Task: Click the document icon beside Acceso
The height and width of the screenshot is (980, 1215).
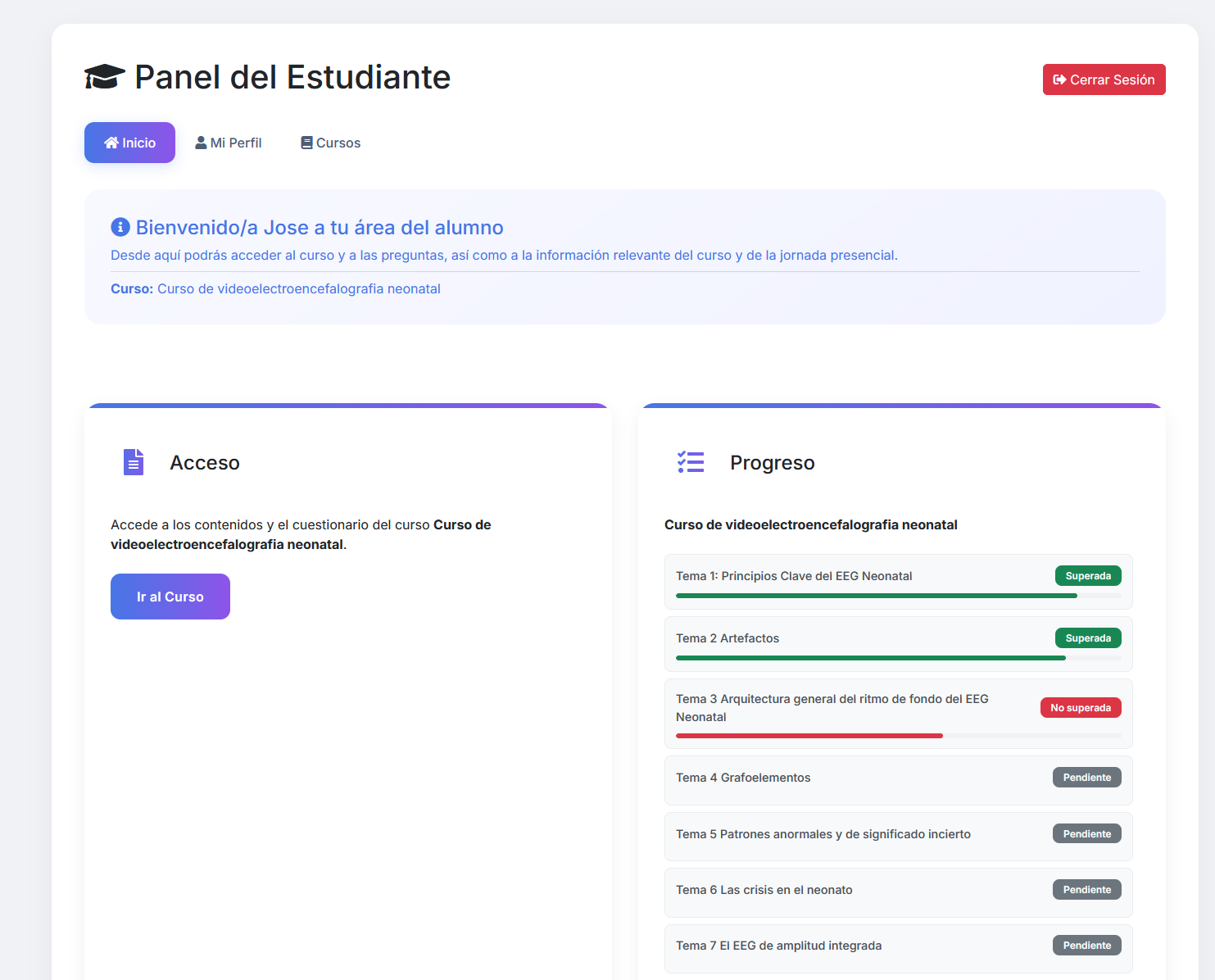Action: click(133, 462)
